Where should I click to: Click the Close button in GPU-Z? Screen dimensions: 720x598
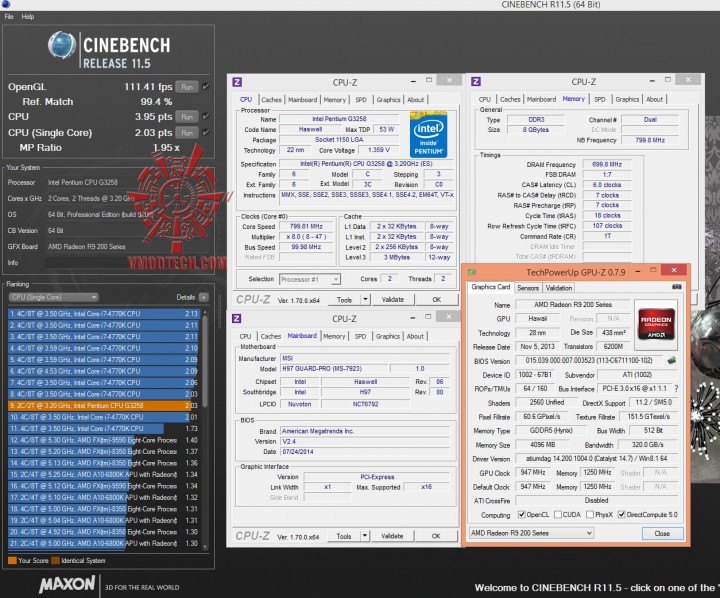point(662,534)
